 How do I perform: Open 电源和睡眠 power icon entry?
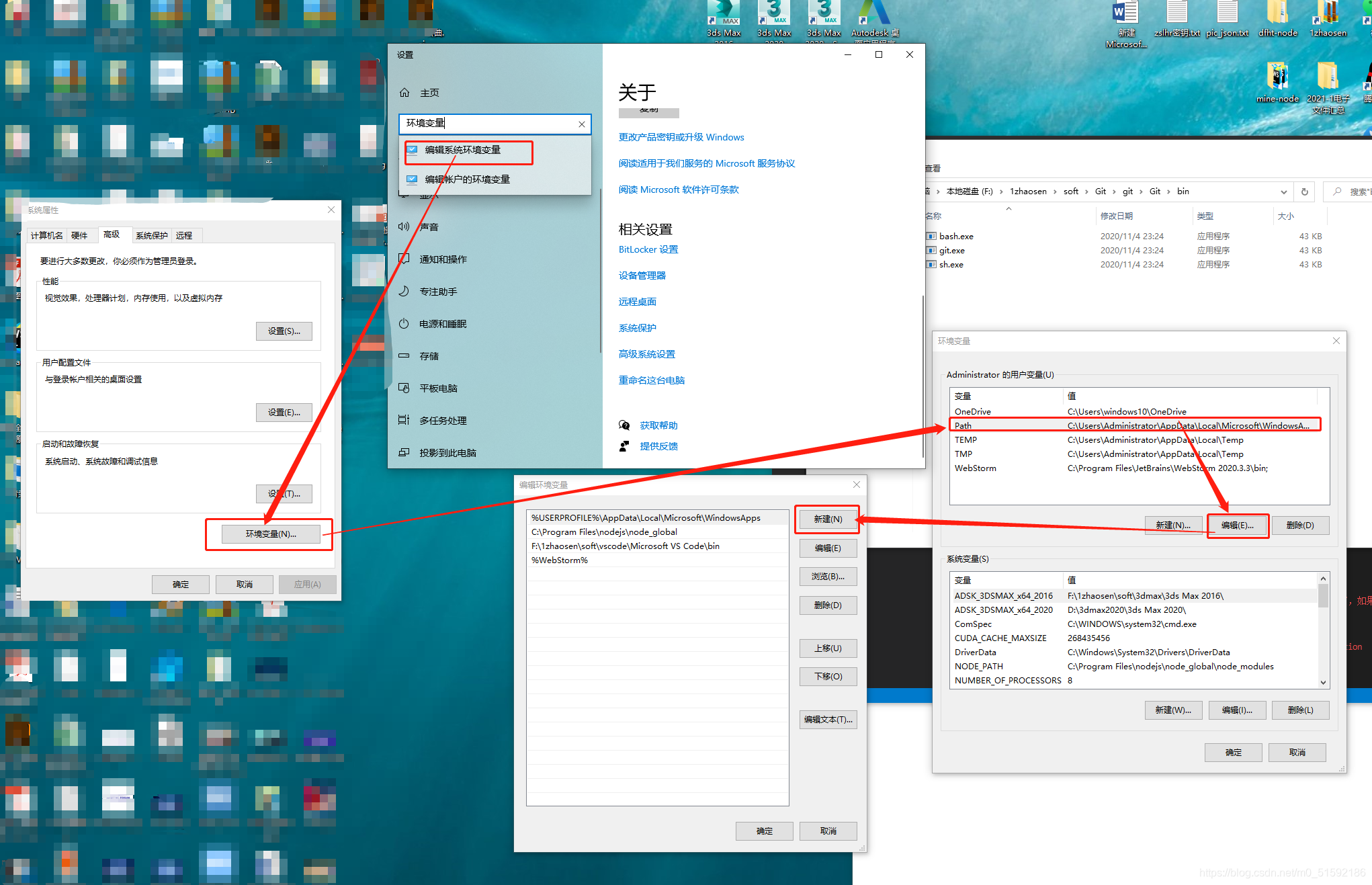[x=404, y=324]
